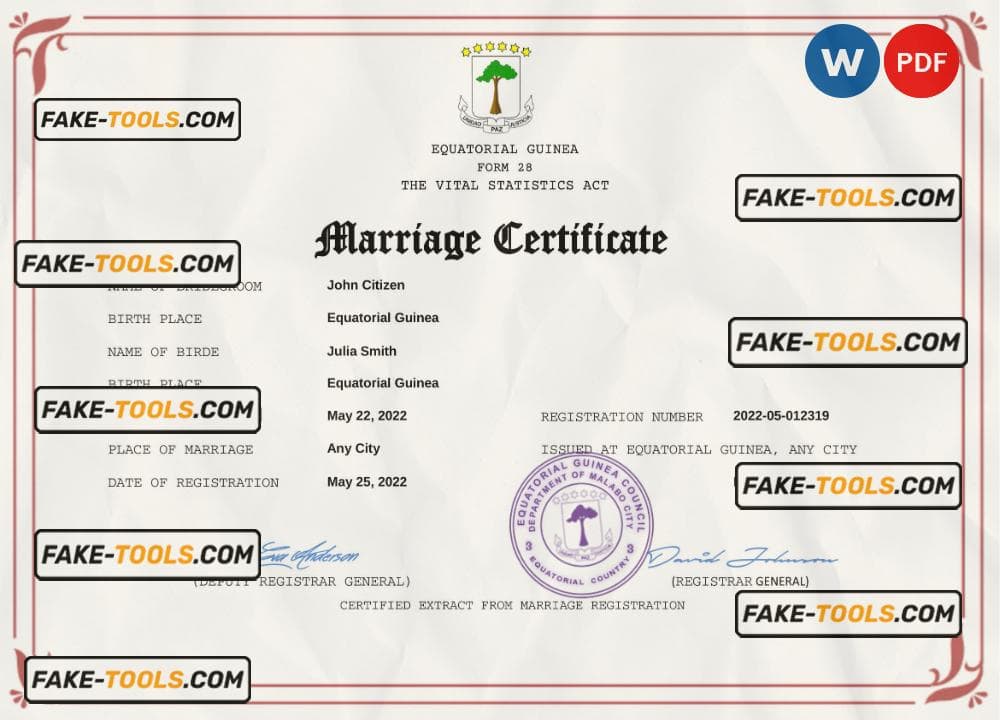1000x720 pixels.
Task: Click the coat of arms emblem
Action: click(495, 87)
